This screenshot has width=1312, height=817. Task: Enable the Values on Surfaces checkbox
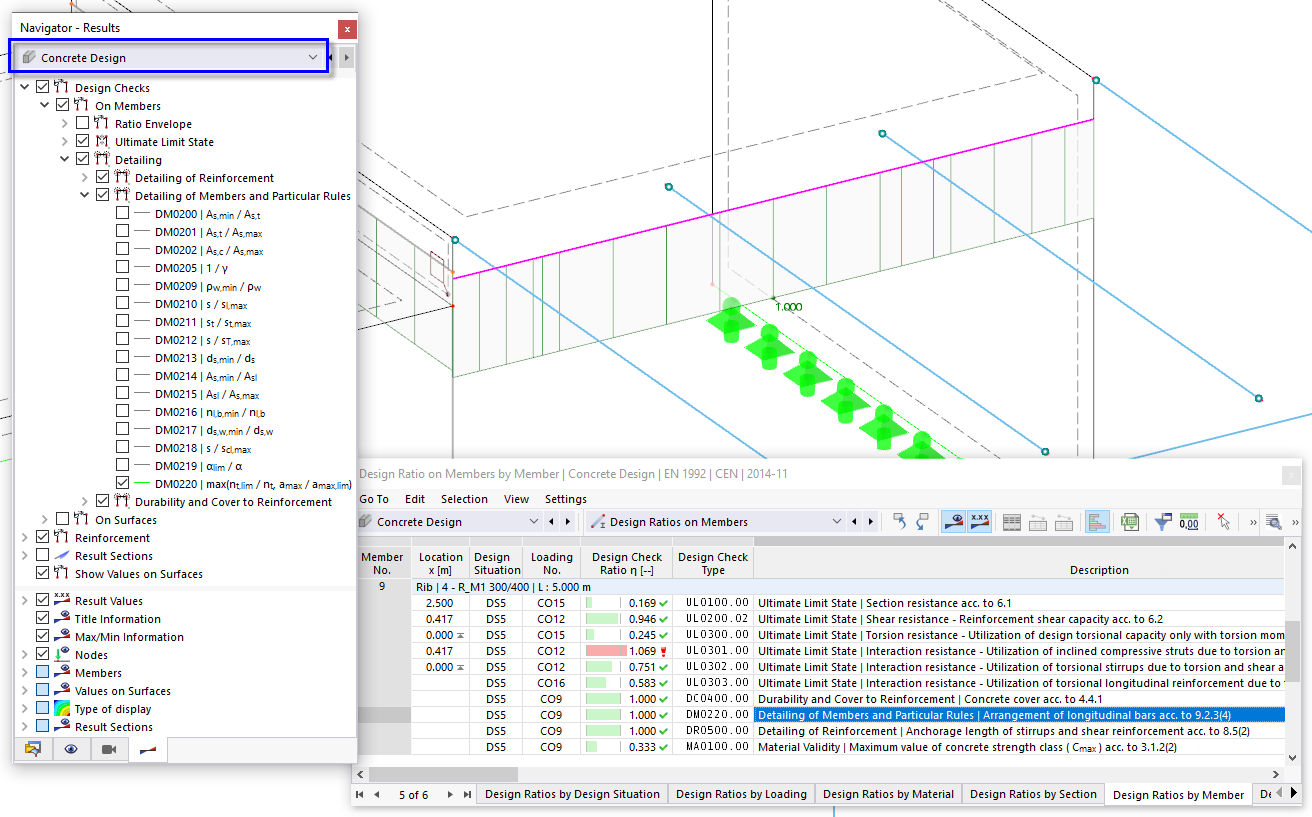click(x=42, y=691)
